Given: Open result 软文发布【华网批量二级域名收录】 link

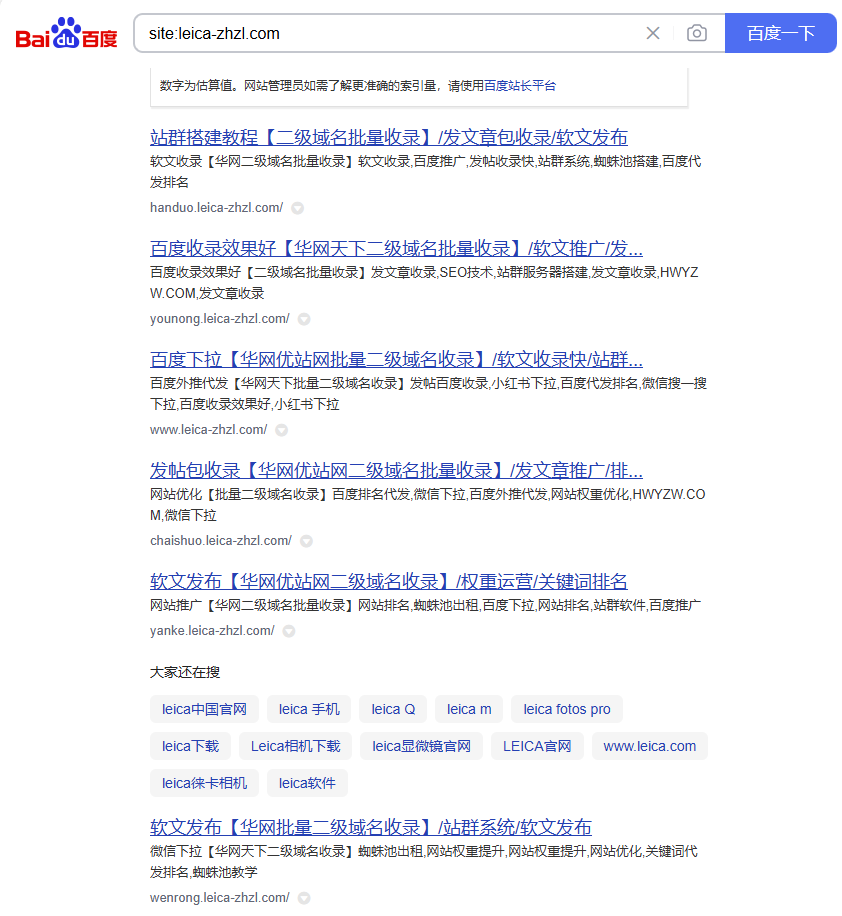Looking at the screenshot, I should (x=371, y=827).
